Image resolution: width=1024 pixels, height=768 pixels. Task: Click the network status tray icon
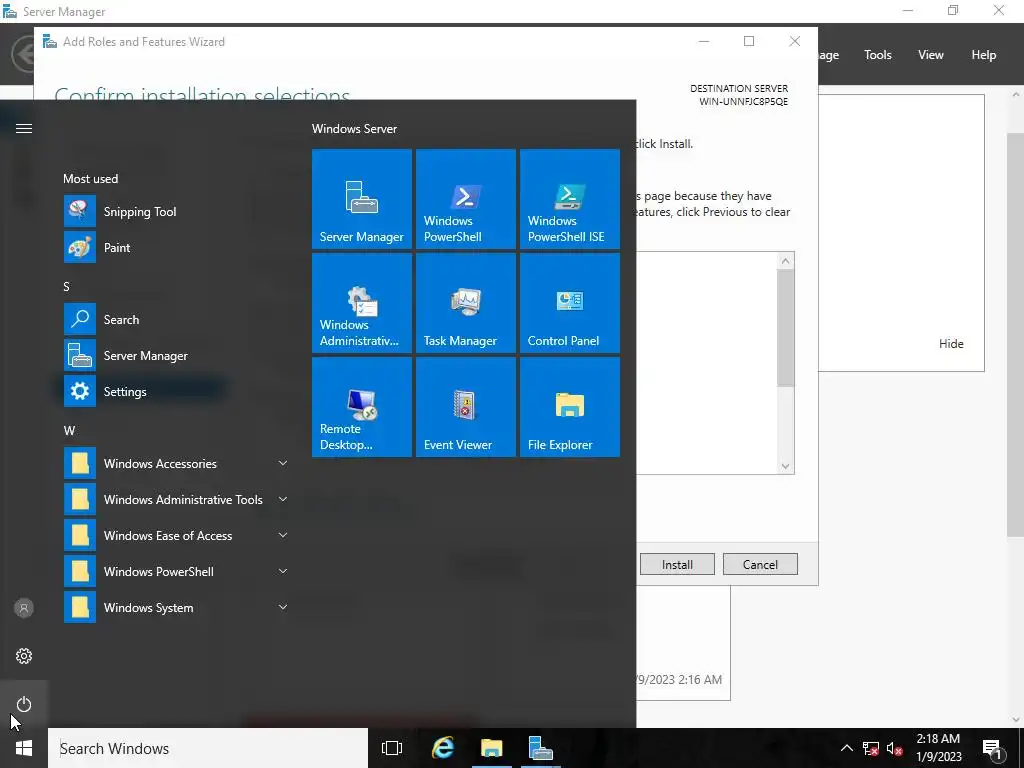[871, 748]
